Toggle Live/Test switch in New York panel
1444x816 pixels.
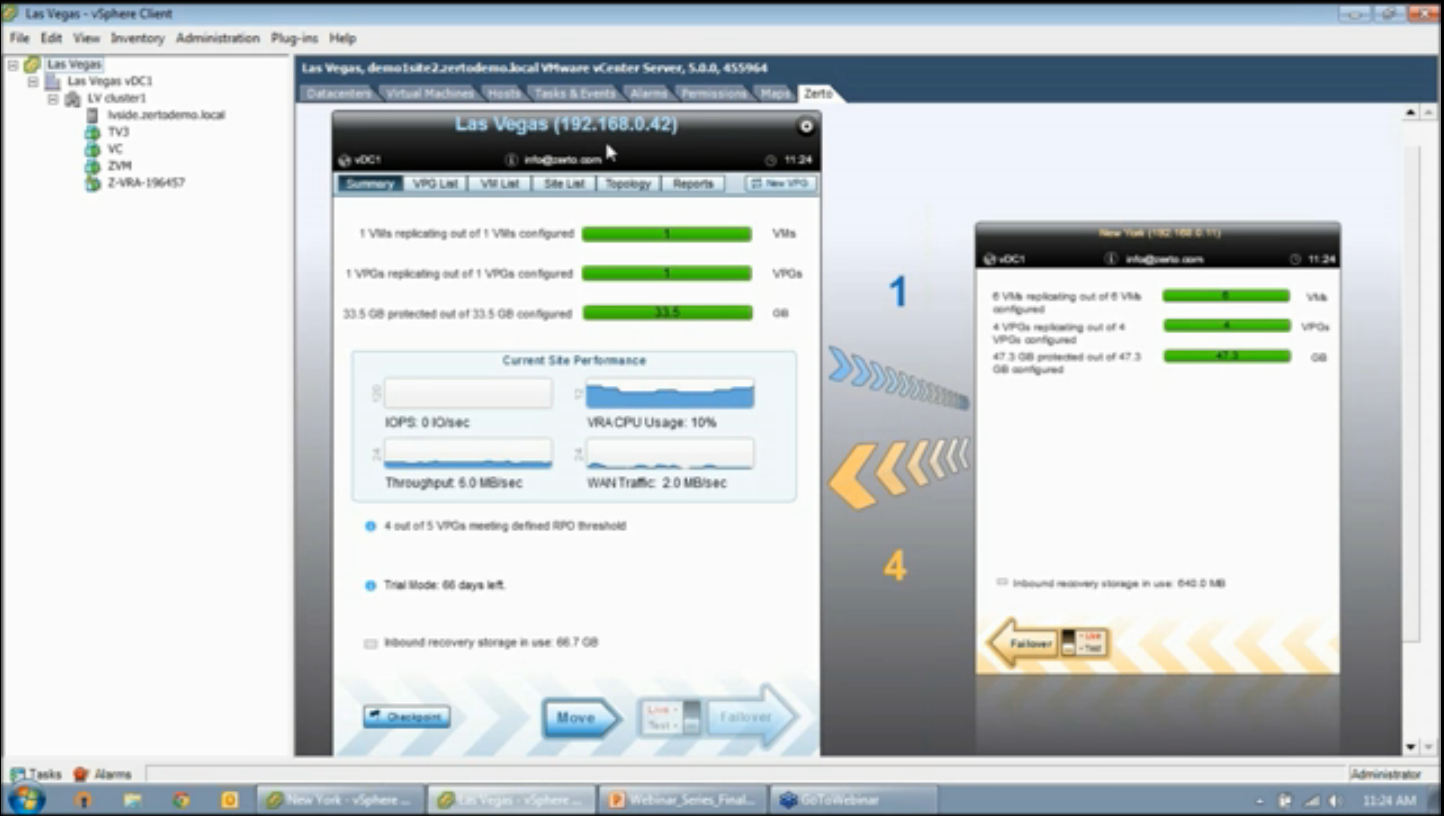[x=1068, y=643]
